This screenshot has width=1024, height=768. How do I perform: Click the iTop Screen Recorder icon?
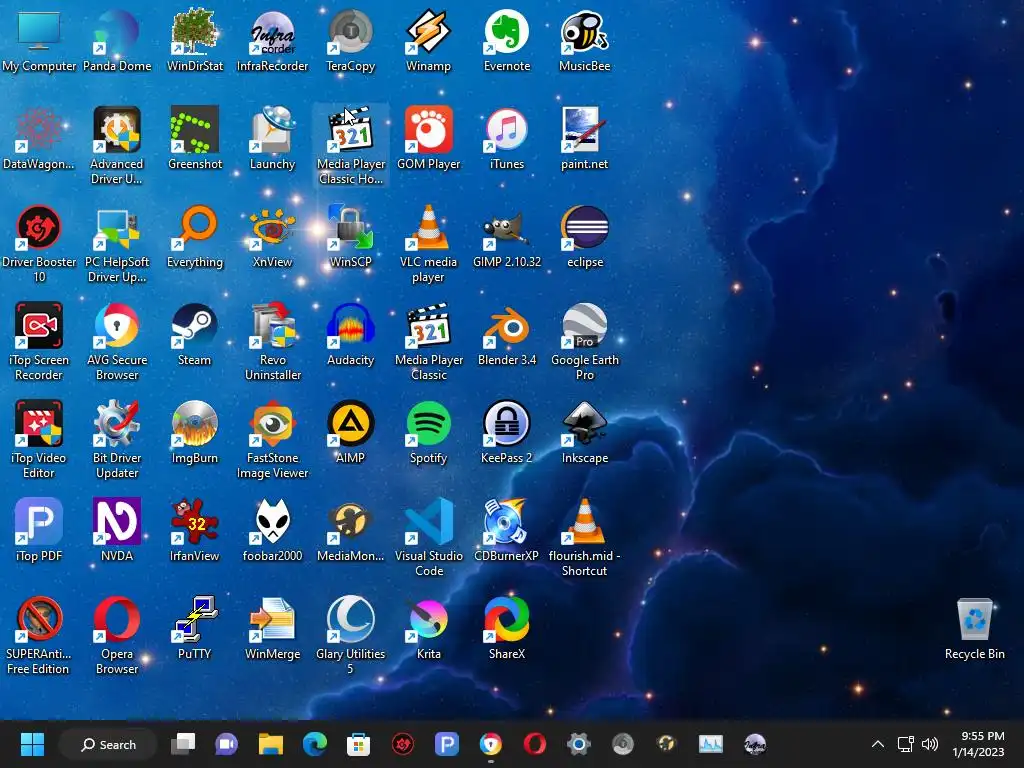[x=39, y=325]
